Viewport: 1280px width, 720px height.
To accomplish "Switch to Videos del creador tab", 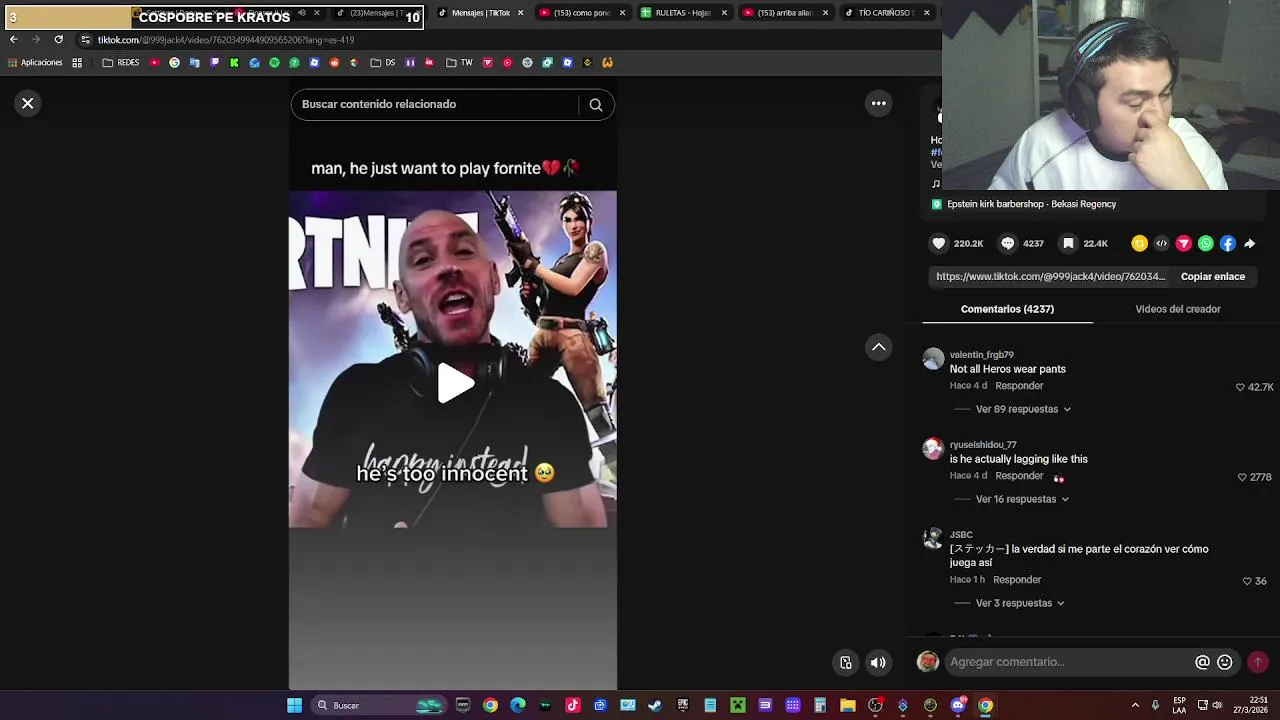I will tap(1178, 309).
